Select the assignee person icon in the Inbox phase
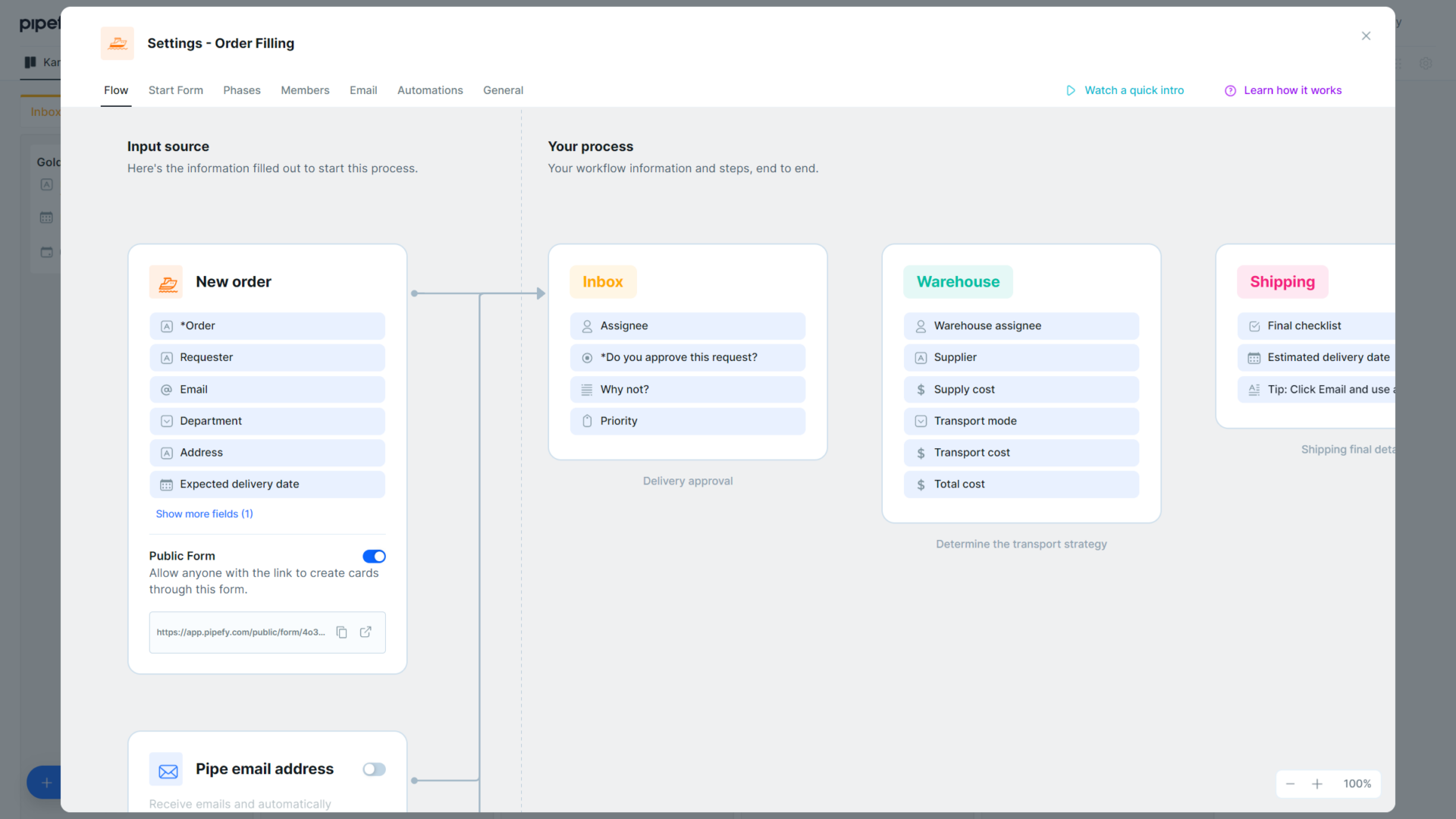This screenshot has height=819, width=1456. point(586,325)
